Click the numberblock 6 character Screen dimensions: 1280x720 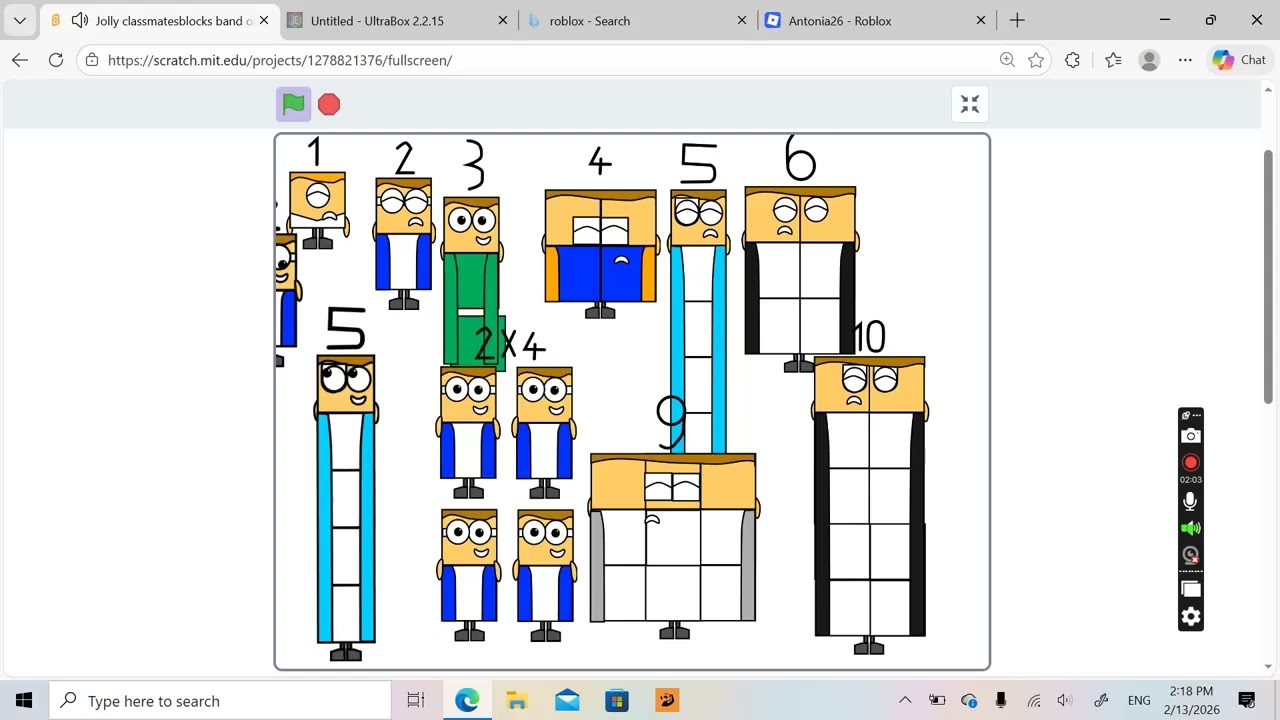click(800, 278)
